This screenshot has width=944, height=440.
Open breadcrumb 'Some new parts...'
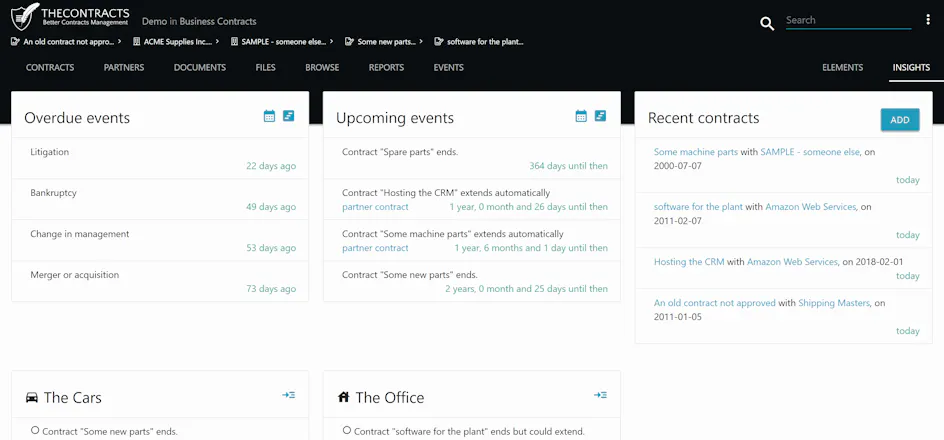coord(384,42)
